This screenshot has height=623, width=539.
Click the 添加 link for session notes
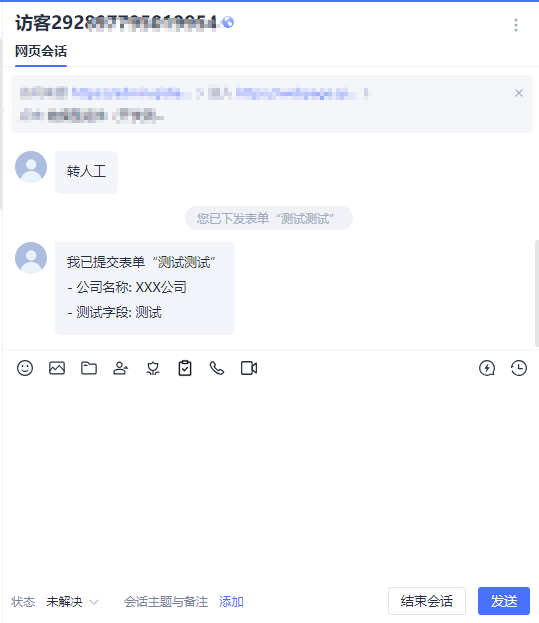231,602
